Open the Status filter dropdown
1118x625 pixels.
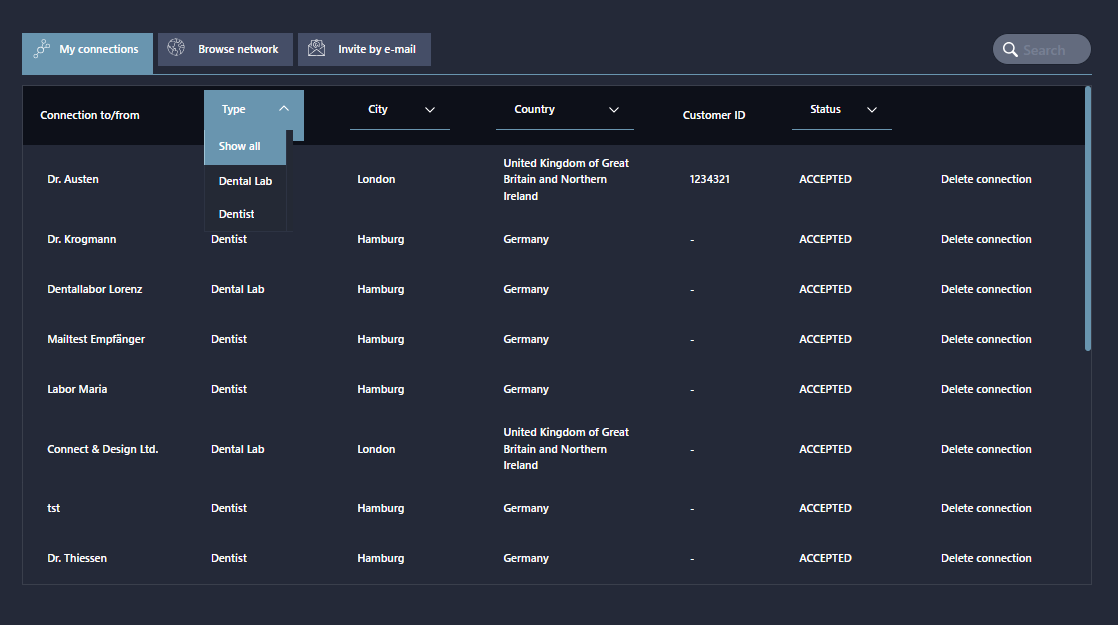[x=872, y=110]
